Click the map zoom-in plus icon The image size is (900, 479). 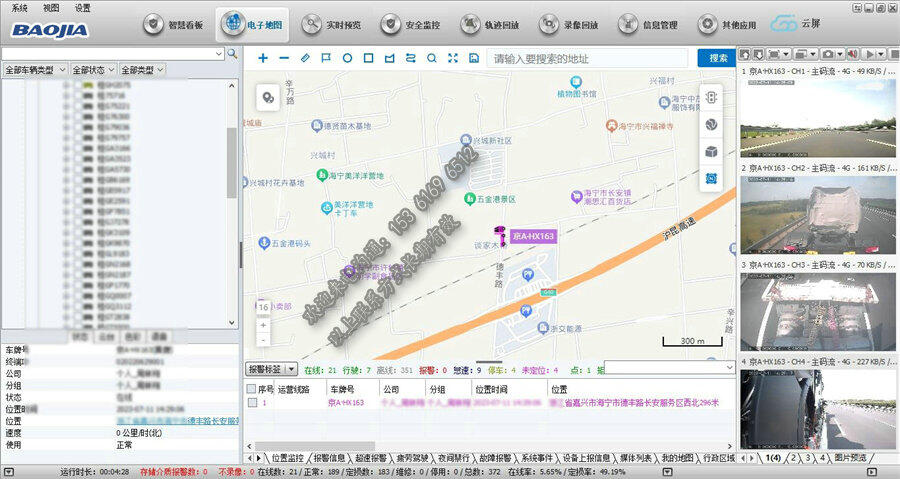(x=263, y=58)
